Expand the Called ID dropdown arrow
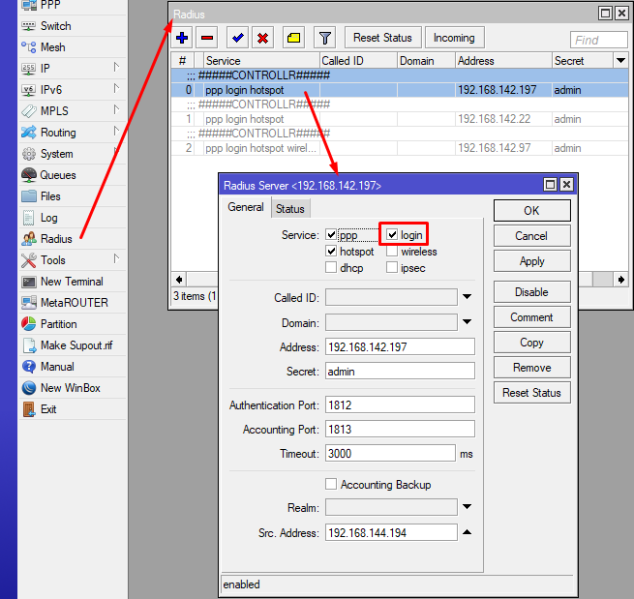634x599 pixels. 466,297
